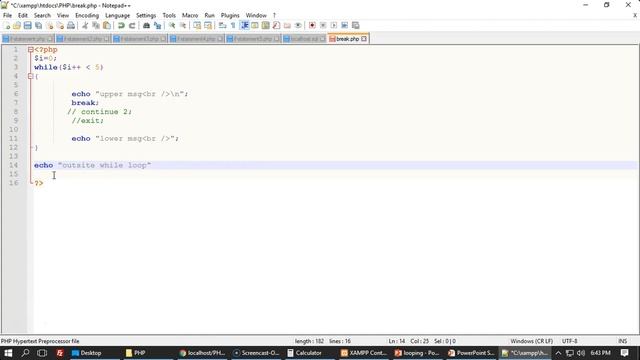640x360 pixels.
Task: Click the Save All toolbar icon
Action: [x=38, y=25]
